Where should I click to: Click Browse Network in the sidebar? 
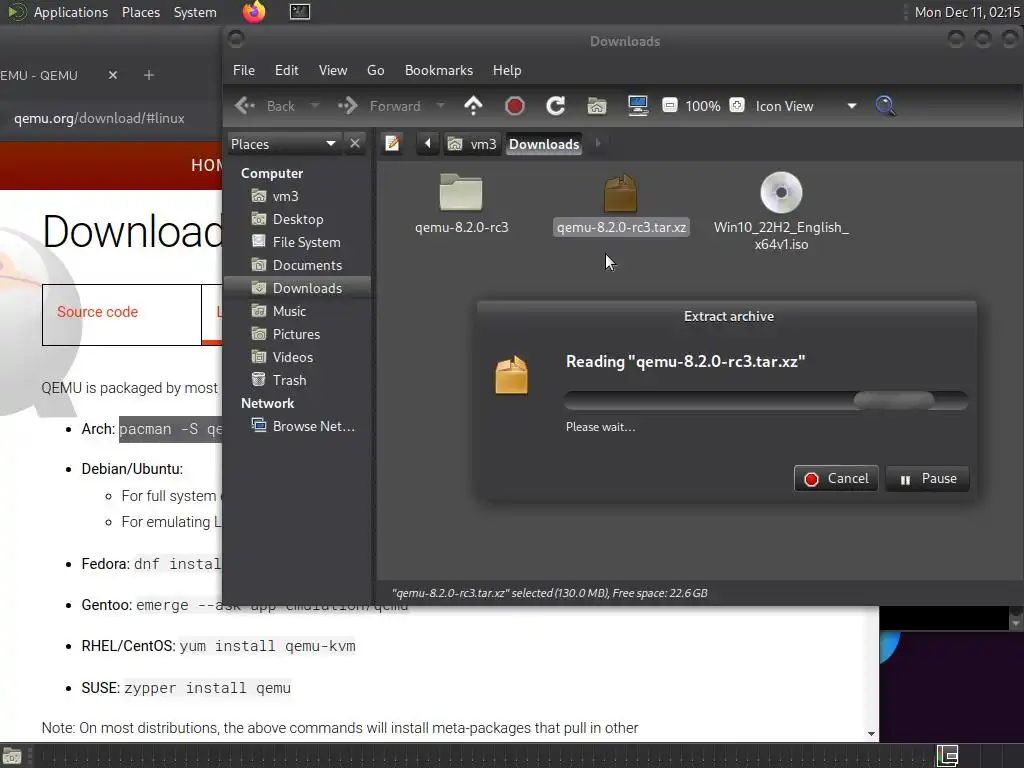tap(298, 426)
